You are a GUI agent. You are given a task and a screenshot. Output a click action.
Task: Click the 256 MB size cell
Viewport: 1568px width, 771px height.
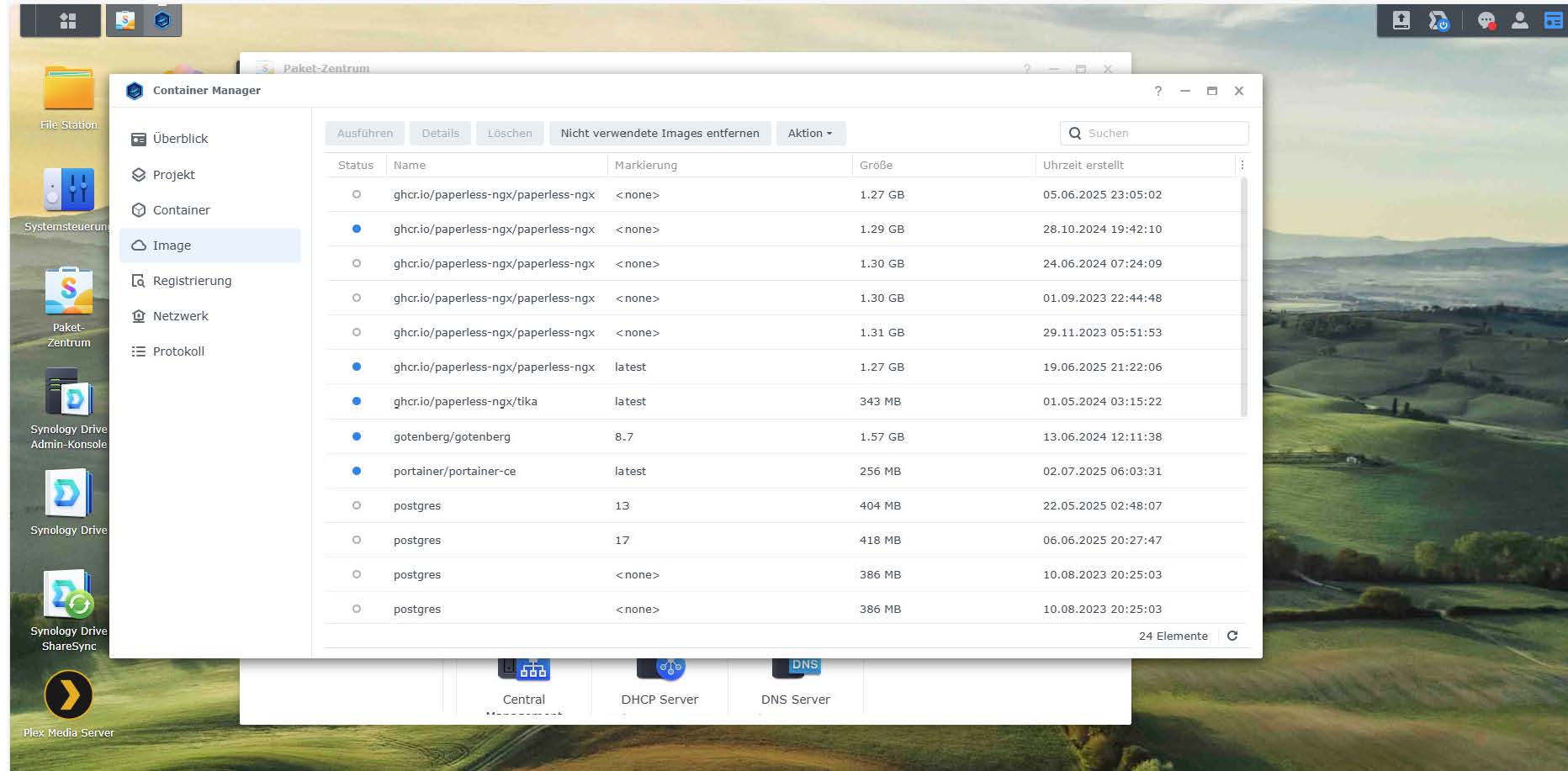pyautogui.click(x=880, y=471)
